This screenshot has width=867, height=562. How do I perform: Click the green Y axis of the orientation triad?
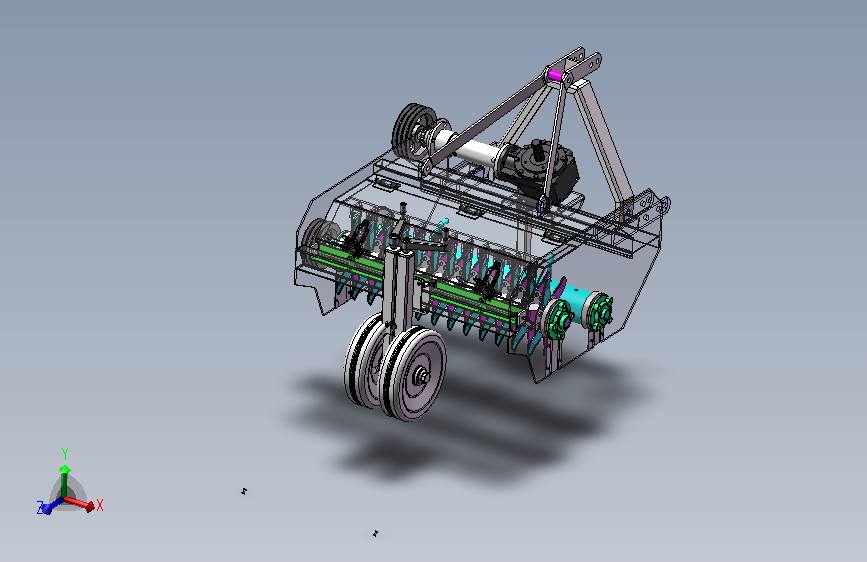65,481
